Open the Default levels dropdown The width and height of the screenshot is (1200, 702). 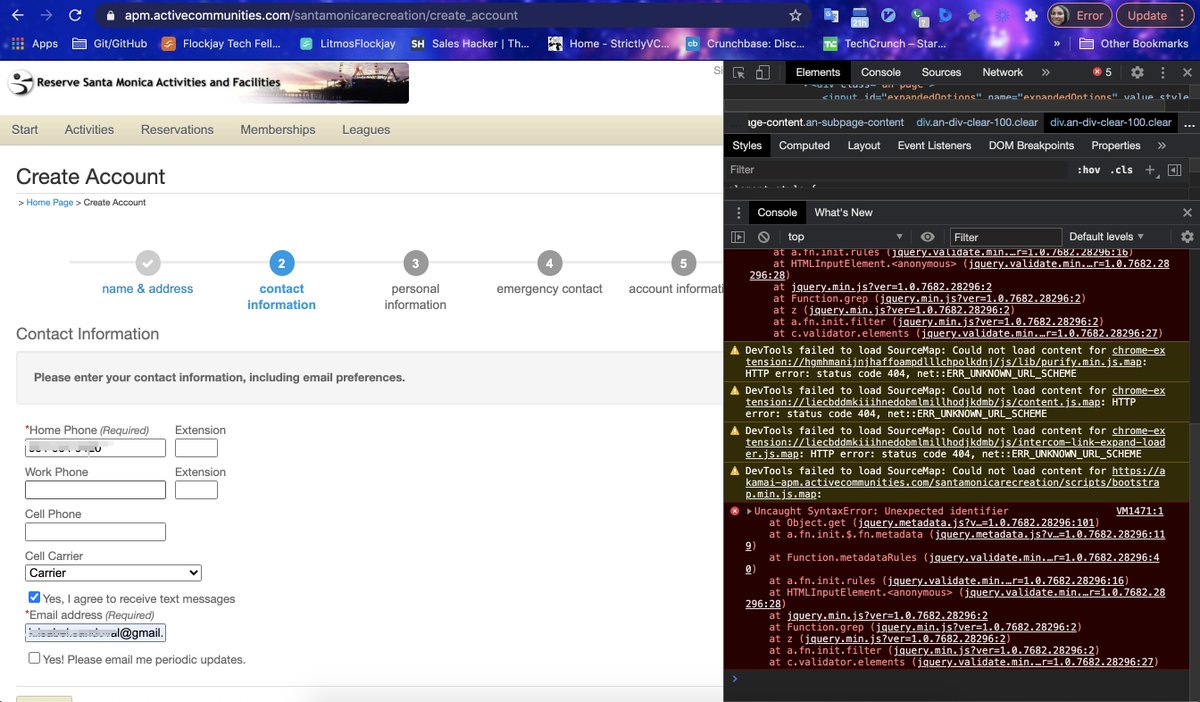pos(1107,237)
